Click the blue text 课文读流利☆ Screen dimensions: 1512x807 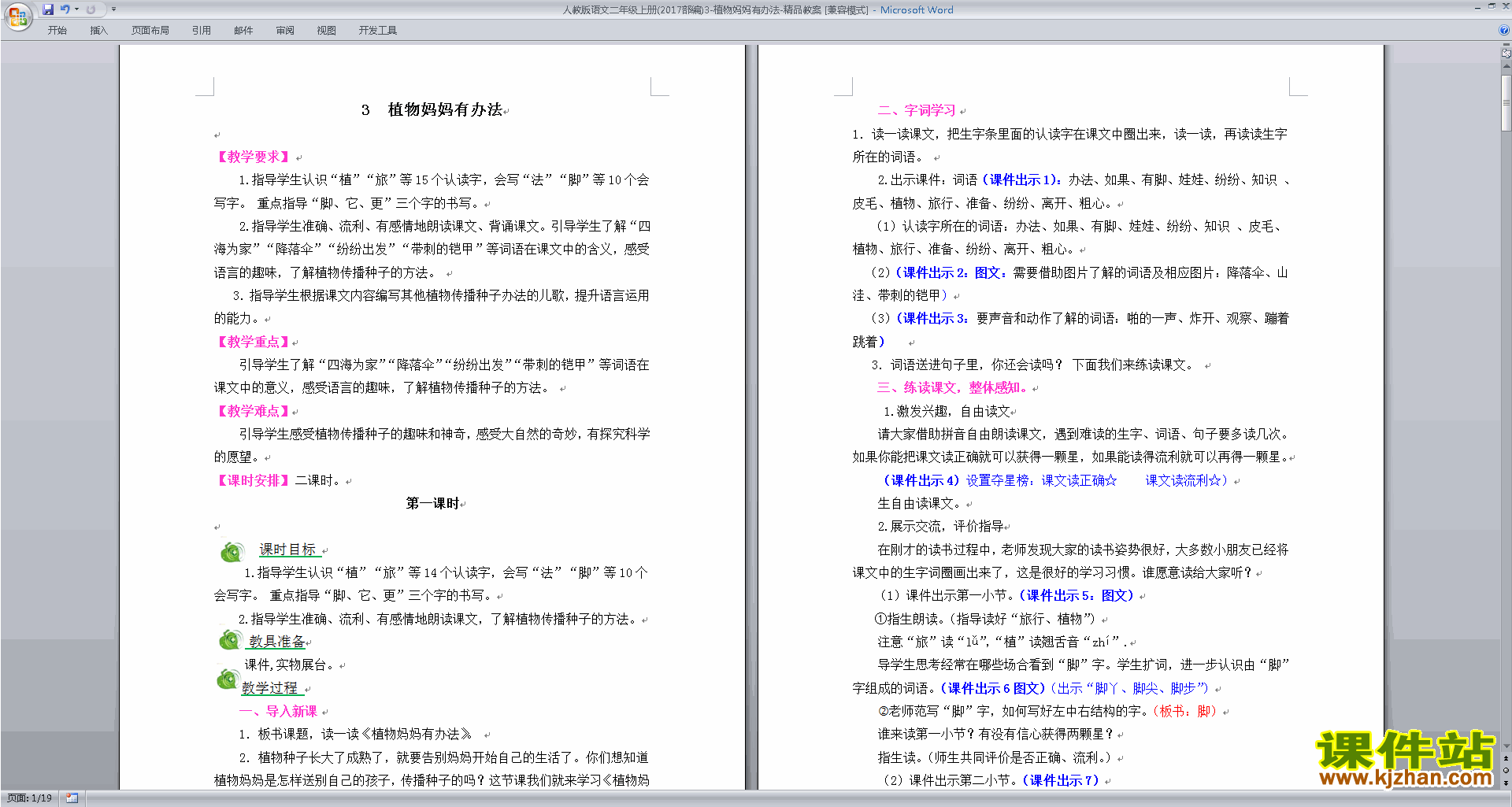pyautogui.click(x=1183, y=480)
